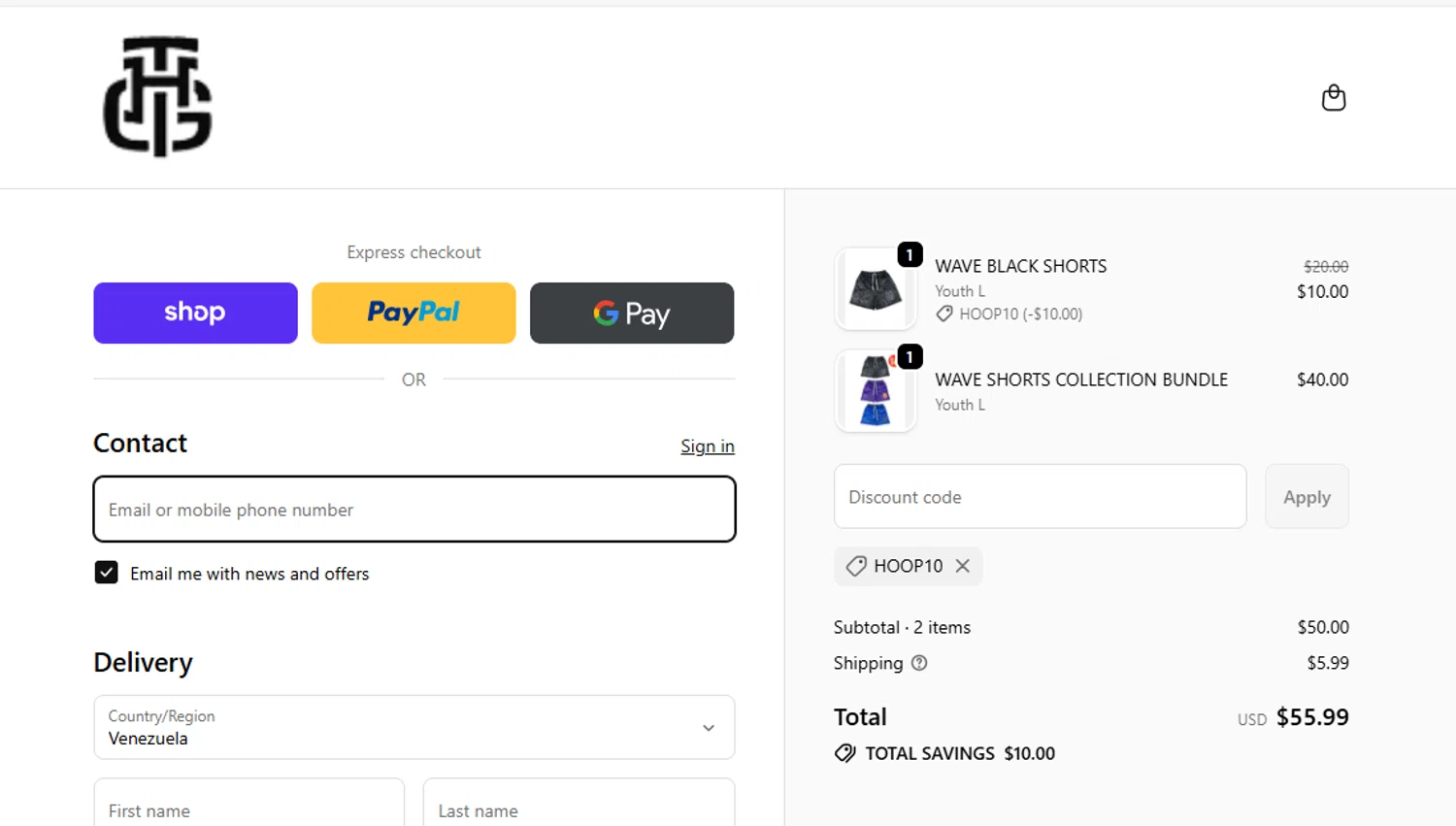Click the Shipping help question mark icon
Screen dimensions: 1456x826
(919, 663)
